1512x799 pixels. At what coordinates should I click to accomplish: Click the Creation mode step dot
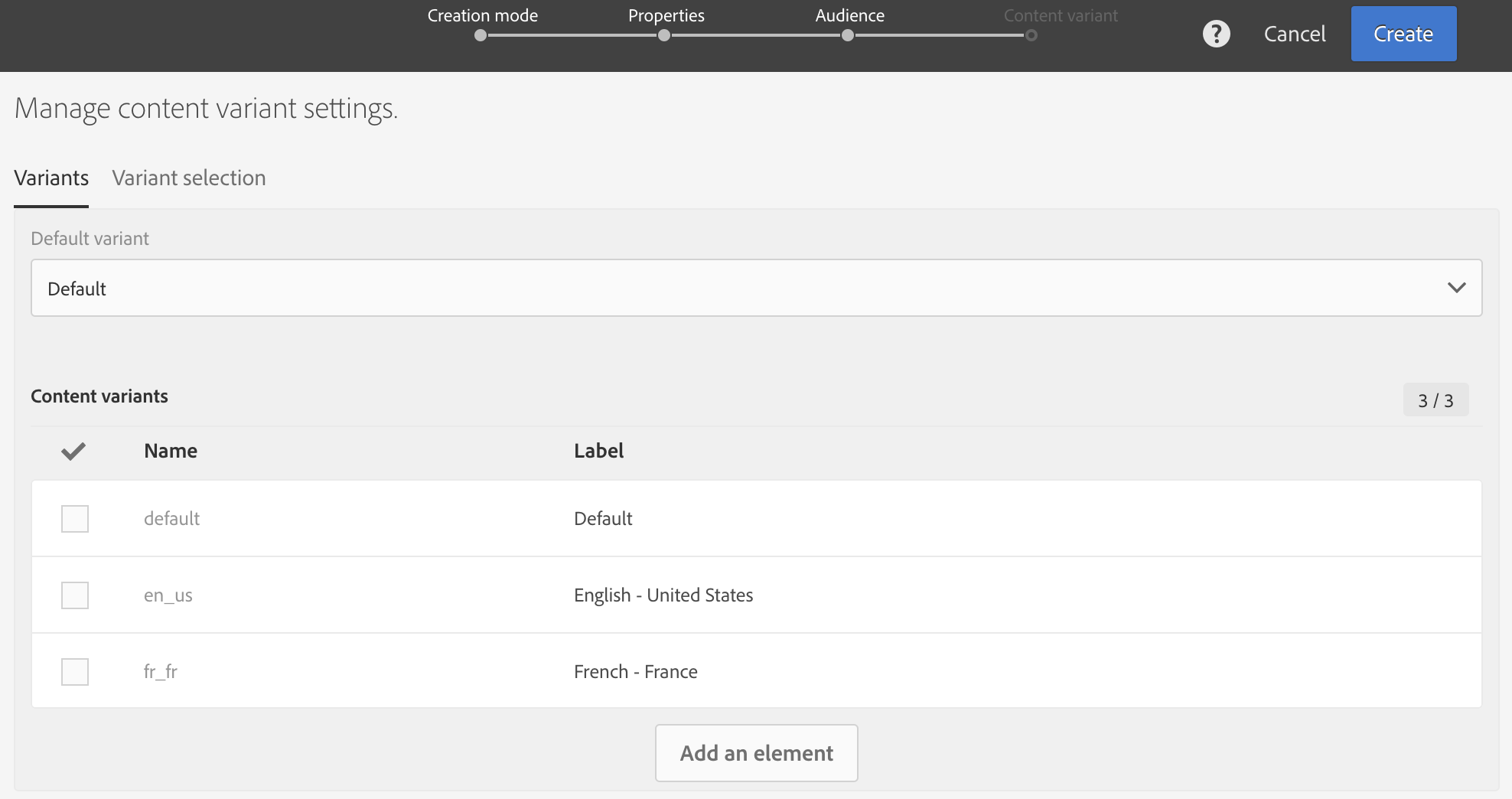(x=480, y=35)
